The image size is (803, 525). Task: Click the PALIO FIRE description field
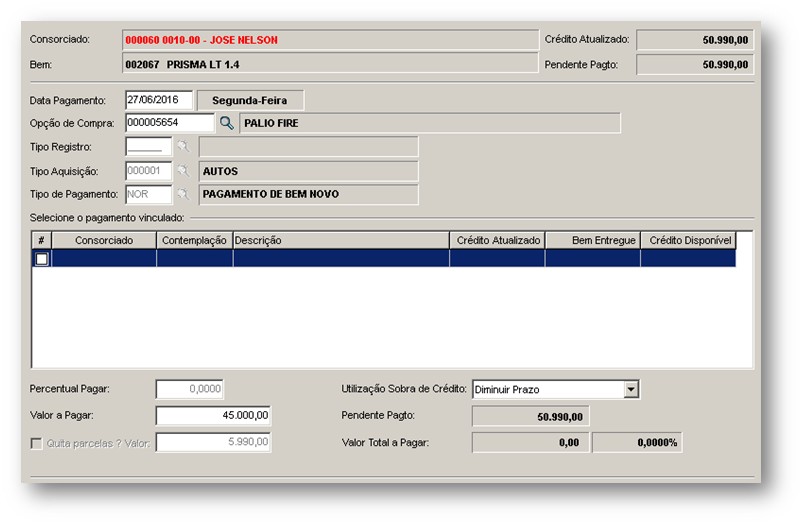pos(430,123)
